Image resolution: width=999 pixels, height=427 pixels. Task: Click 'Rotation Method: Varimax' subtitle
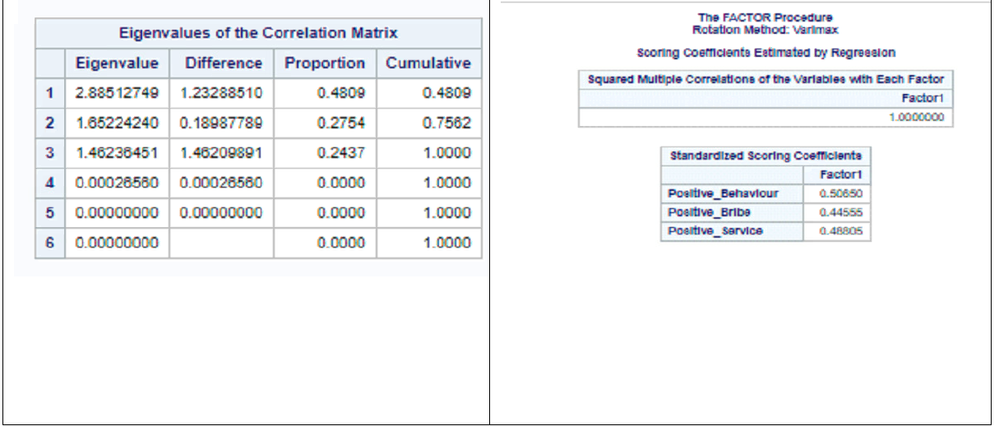(x=765, y=29)
